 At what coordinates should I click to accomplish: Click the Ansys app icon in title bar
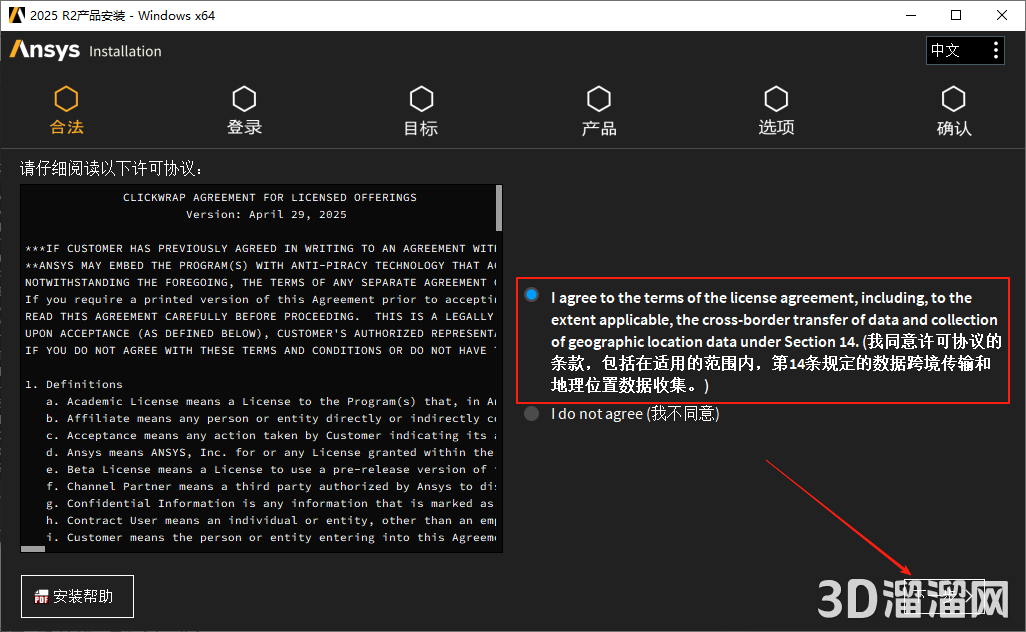[x=17, y=15]
